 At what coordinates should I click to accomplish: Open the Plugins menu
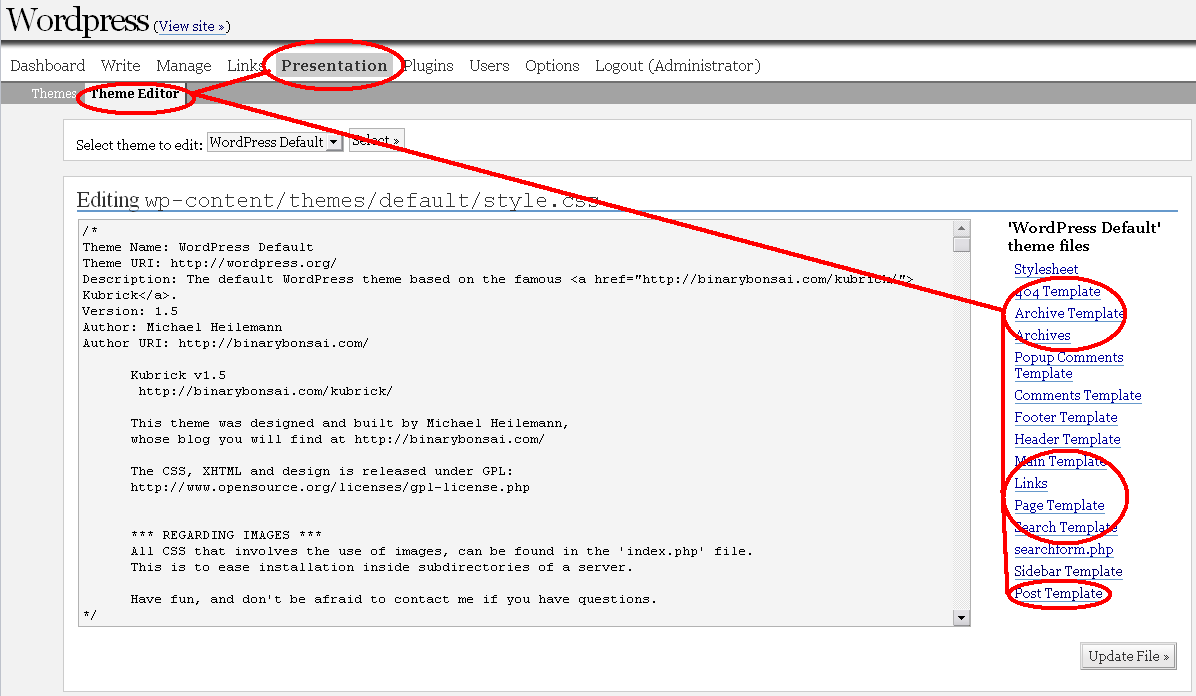(428, 66)
